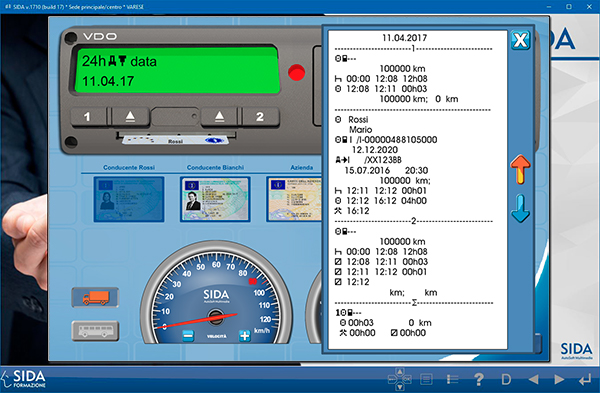The width and height of the screenshot is (600, 393).
Task: Select Conducente Bianchi driver card
Action: point(215,199)
